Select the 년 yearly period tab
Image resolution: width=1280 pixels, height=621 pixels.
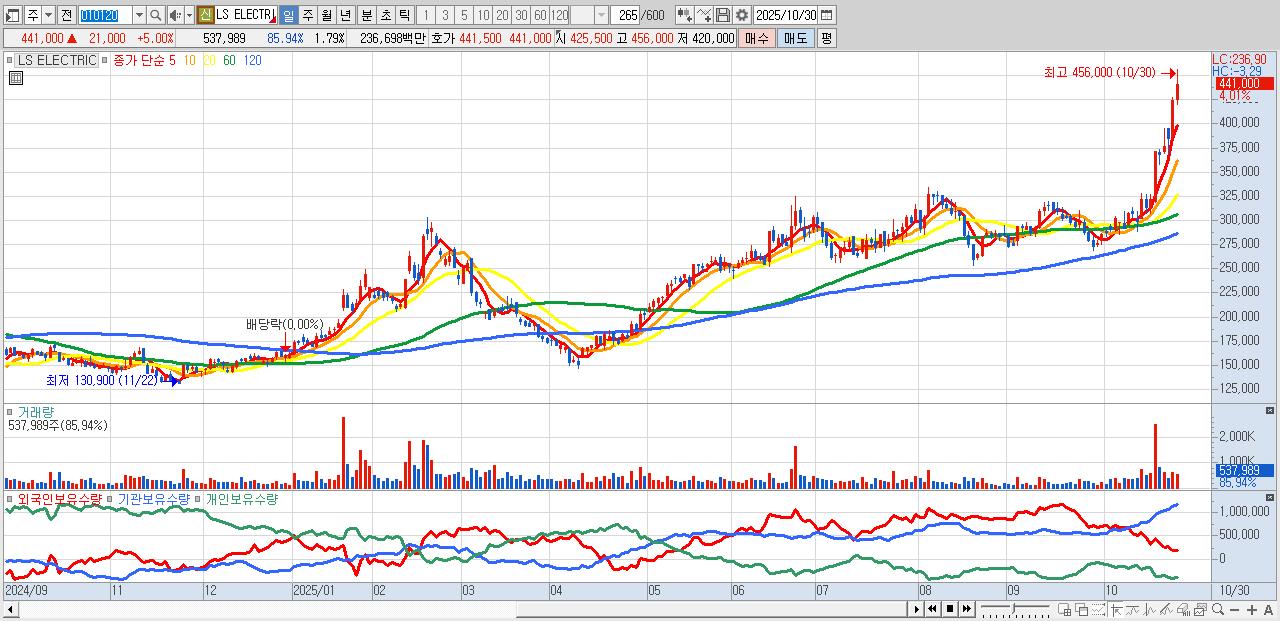[346, 15]
